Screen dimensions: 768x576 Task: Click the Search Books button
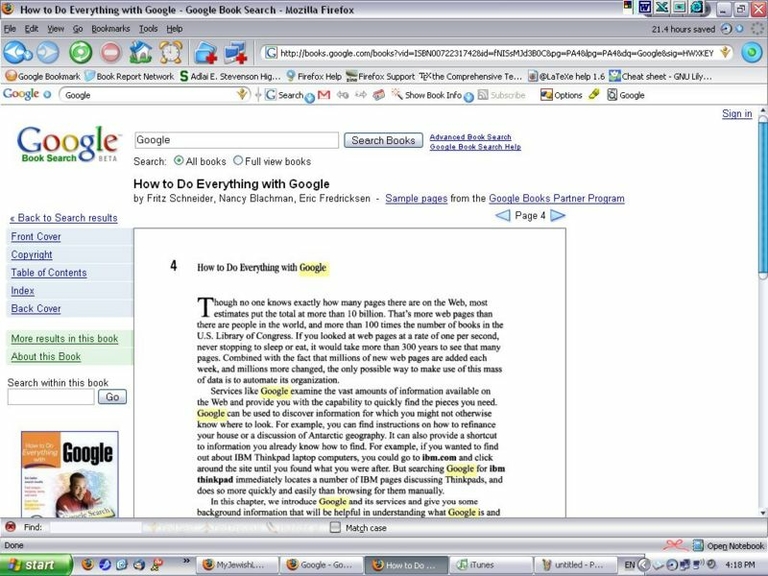coord(383,140)
